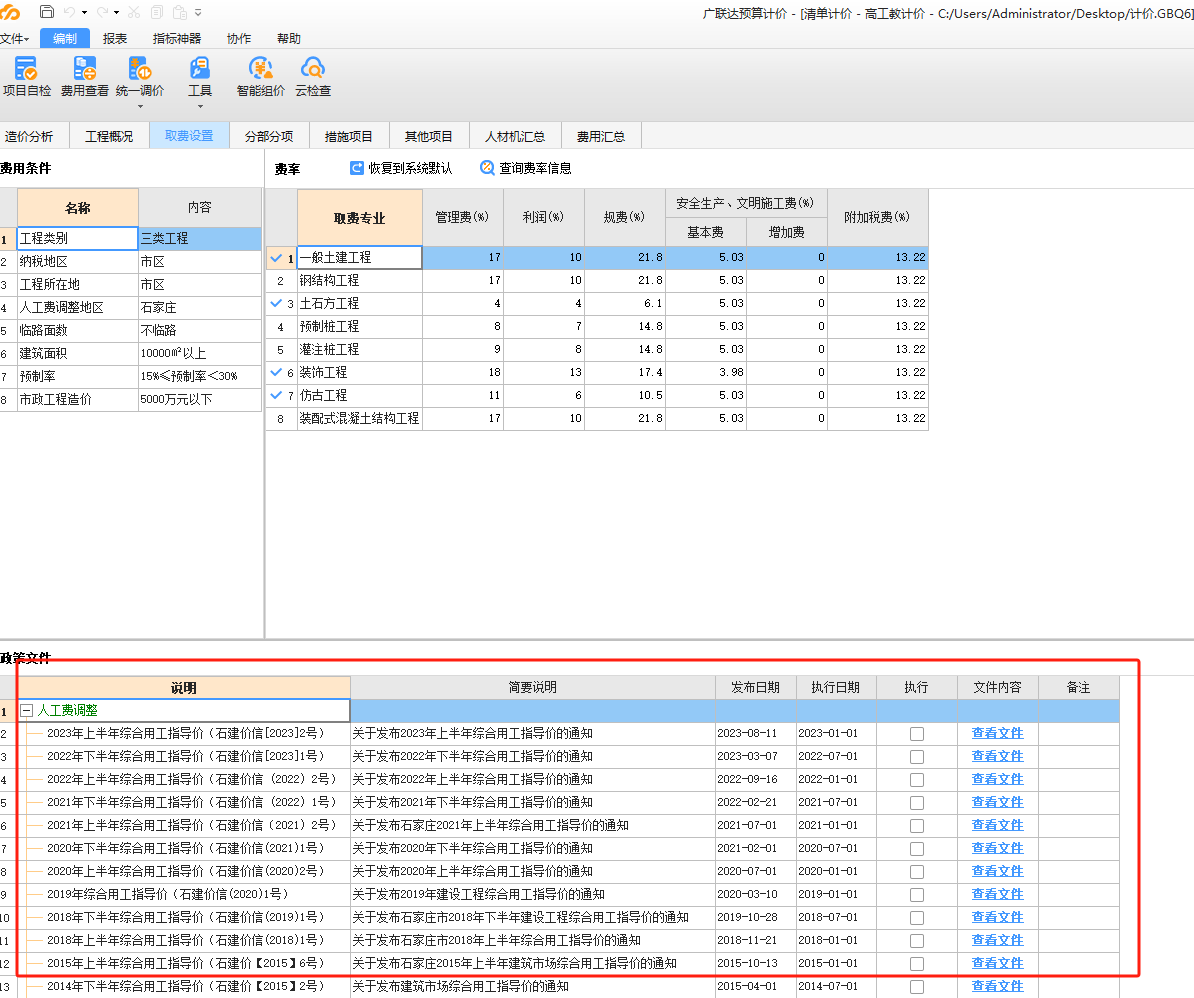Image resolution: width=1194 pixels, height=998 pixels.
Task: Collapse the 人工费调整 tree node
Action: pyautogui.click(x=27, y=710)
